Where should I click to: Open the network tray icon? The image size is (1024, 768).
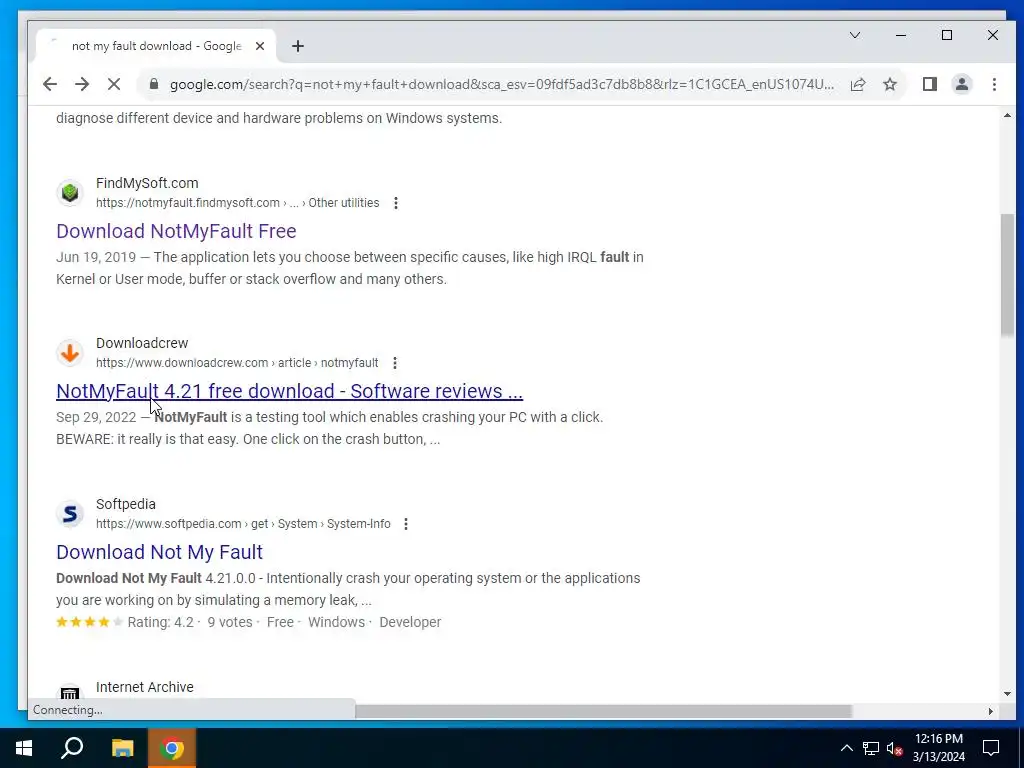[871, 748]
